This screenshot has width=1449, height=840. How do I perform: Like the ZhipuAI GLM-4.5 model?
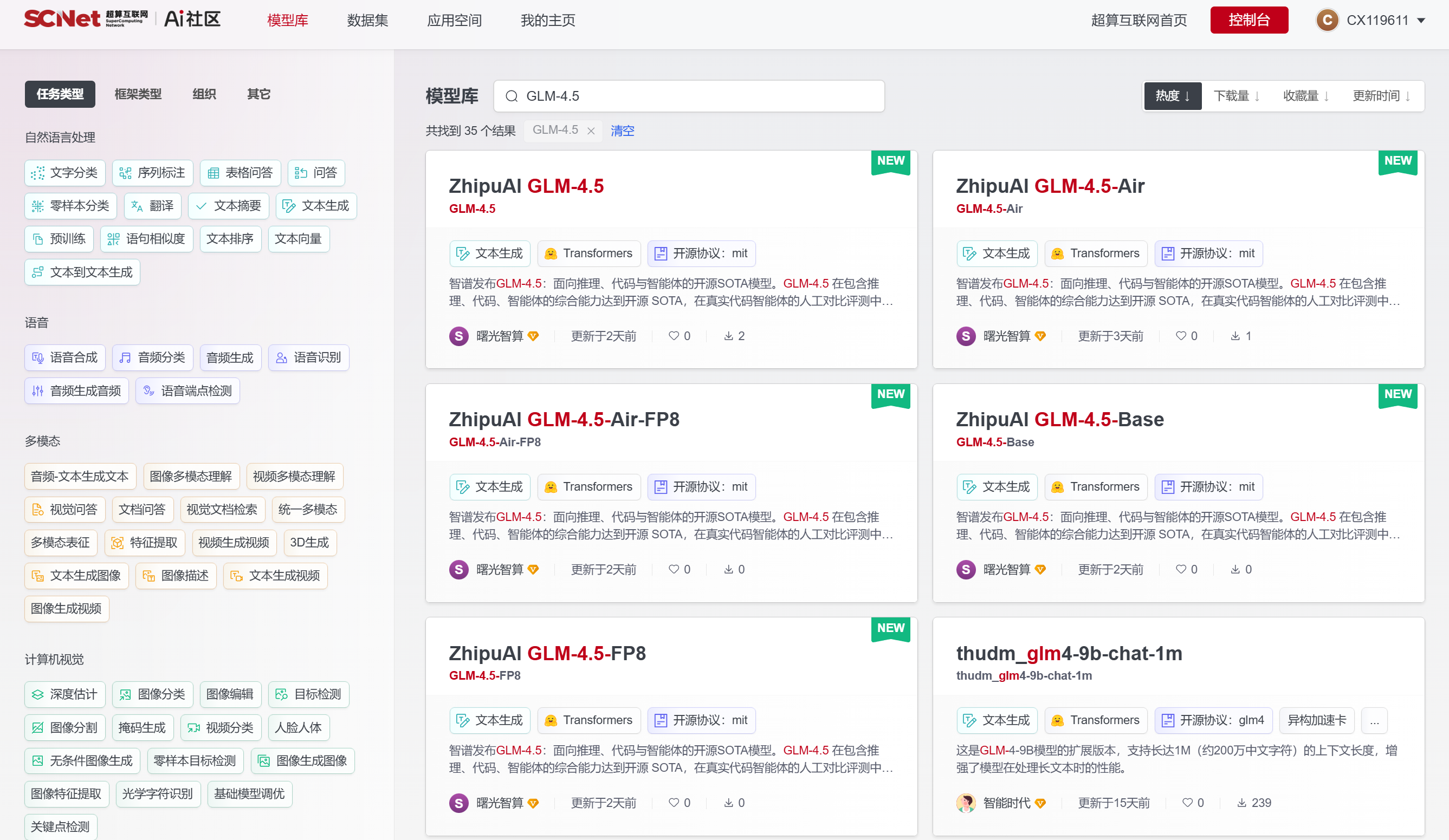(x=674, y=336)
